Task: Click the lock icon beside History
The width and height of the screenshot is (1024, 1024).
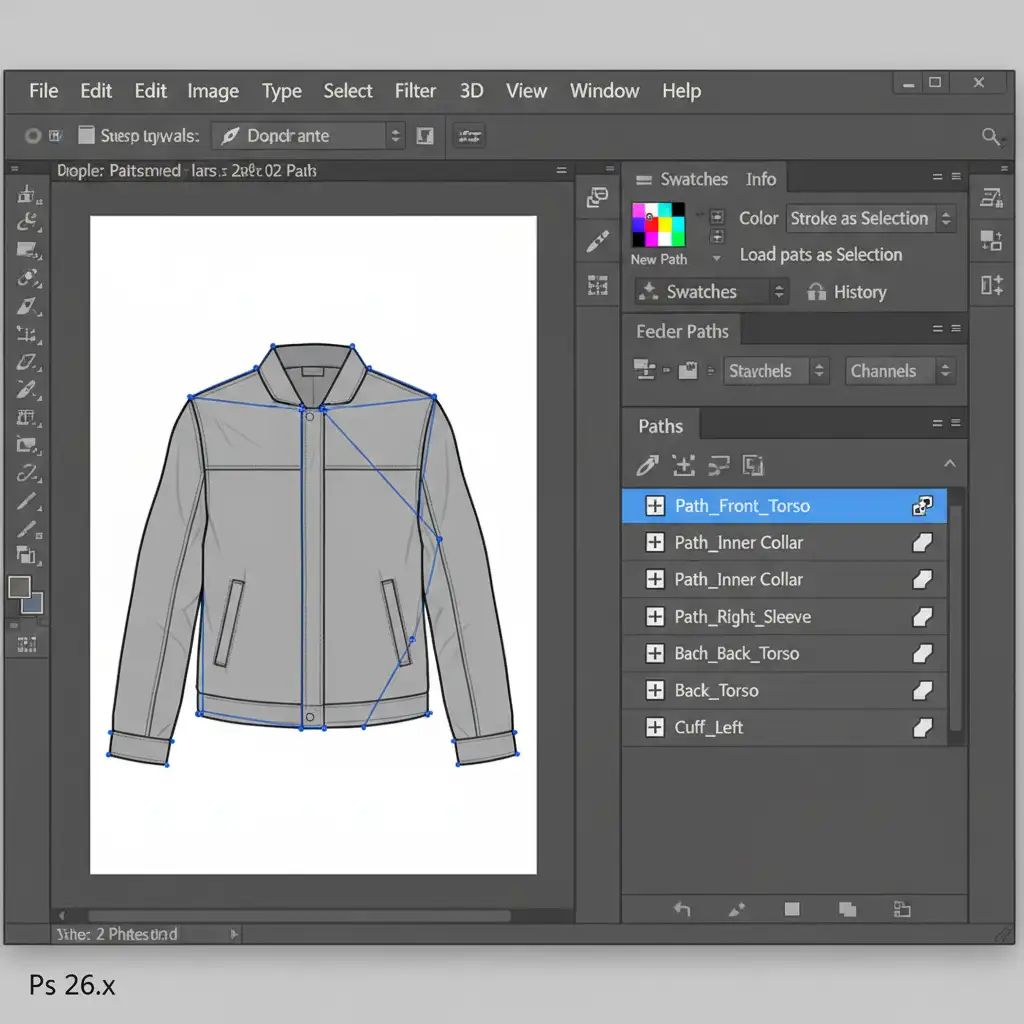Action: pyautogui.click(x=817, y=292)
